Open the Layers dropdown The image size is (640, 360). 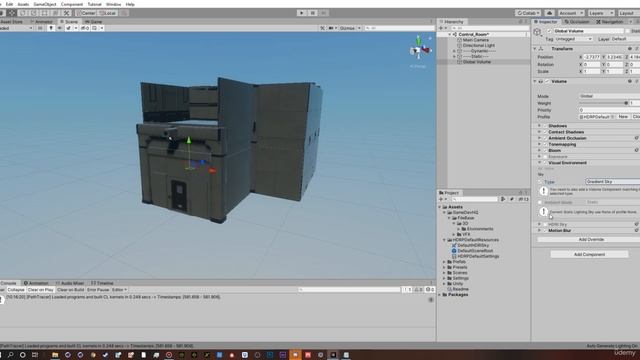click(x=601, y=13)
